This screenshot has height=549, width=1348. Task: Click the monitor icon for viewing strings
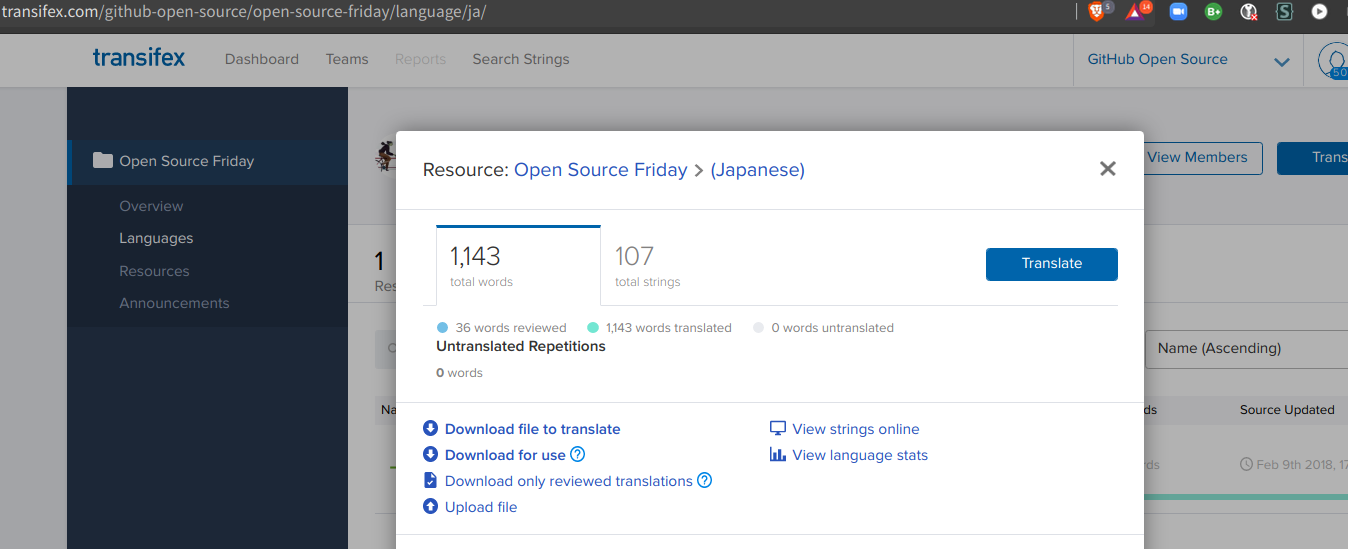click(x=778, y=428)
